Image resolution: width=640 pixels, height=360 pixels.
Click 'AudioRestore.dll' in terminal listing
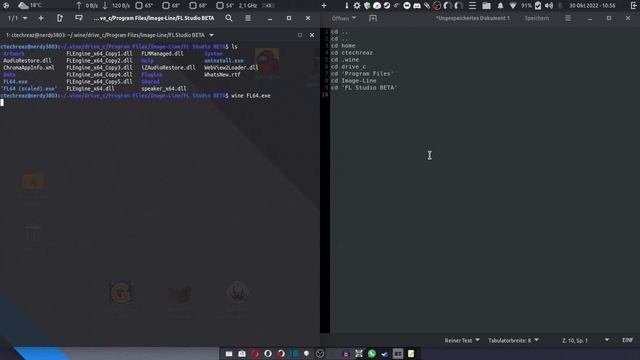[x=27, y=60]
